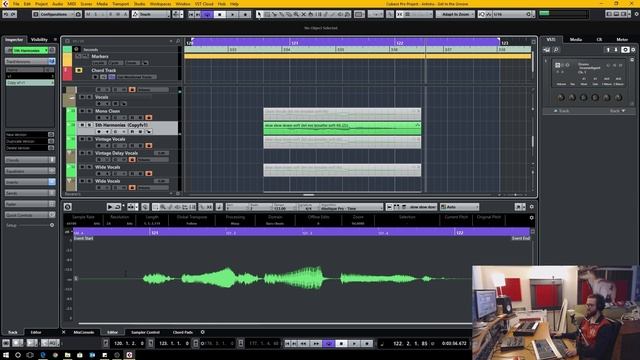Click sample editor setup gear icon
Screen dimensions: 640x360
coord(531,207)
